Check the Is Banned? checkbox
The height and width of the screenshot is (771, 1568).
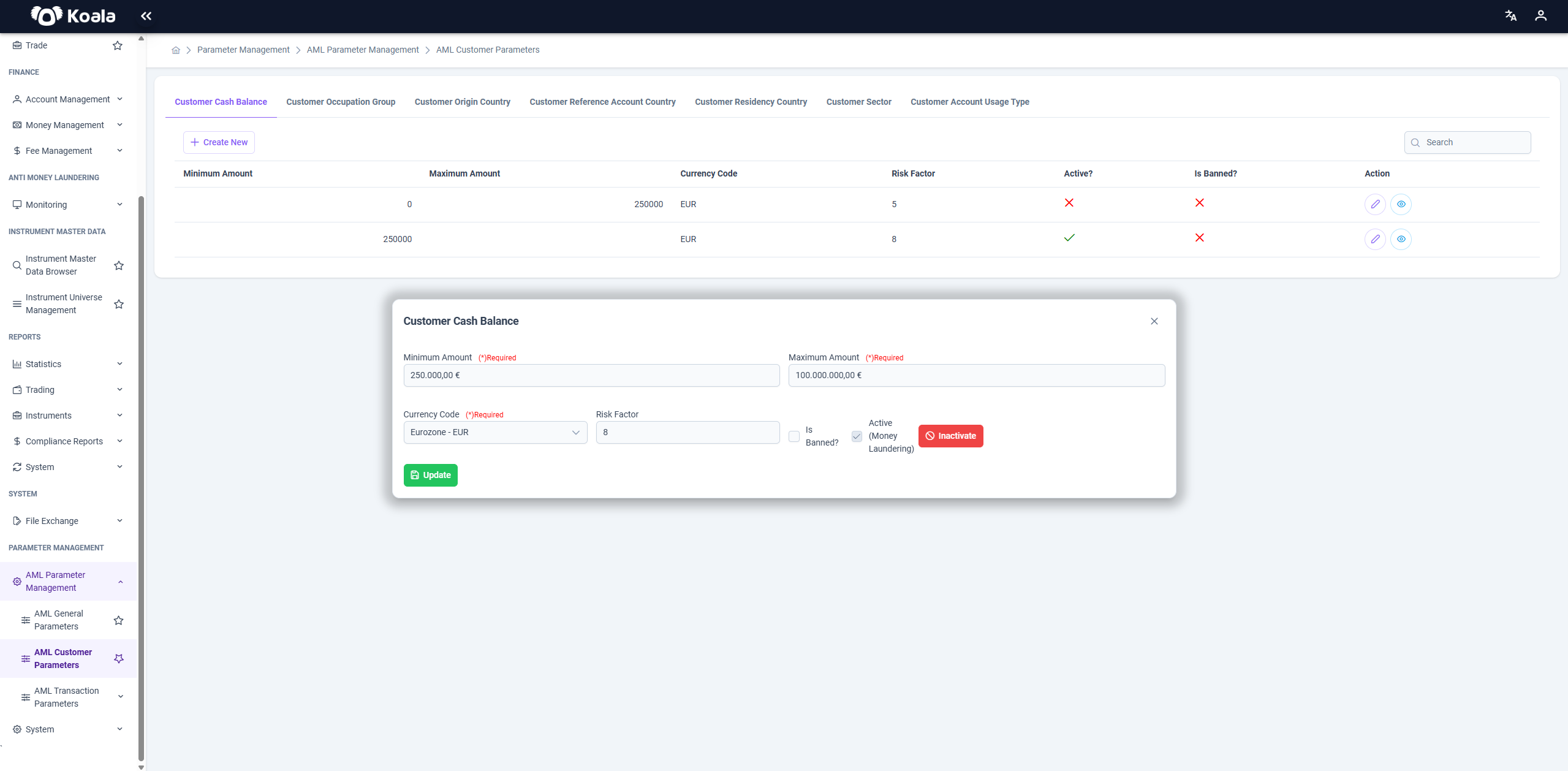(794, 436)
